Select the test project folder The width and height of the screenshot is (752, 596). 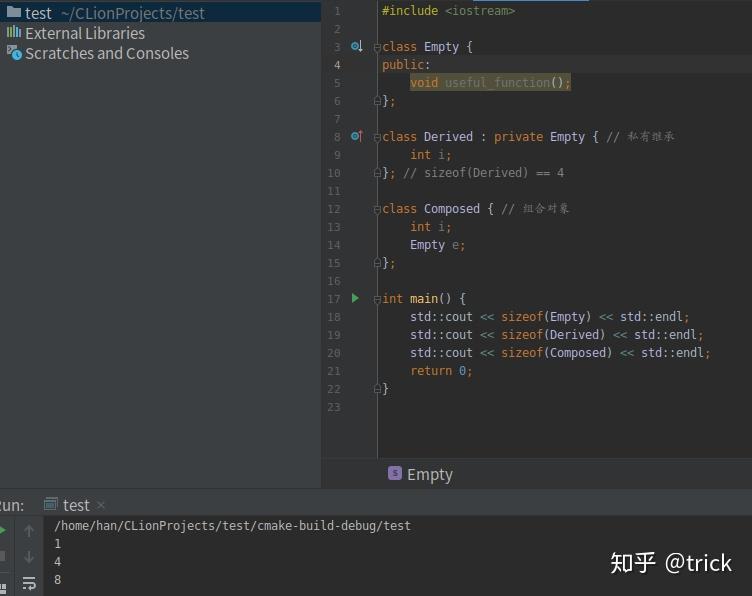pos(160,13)
